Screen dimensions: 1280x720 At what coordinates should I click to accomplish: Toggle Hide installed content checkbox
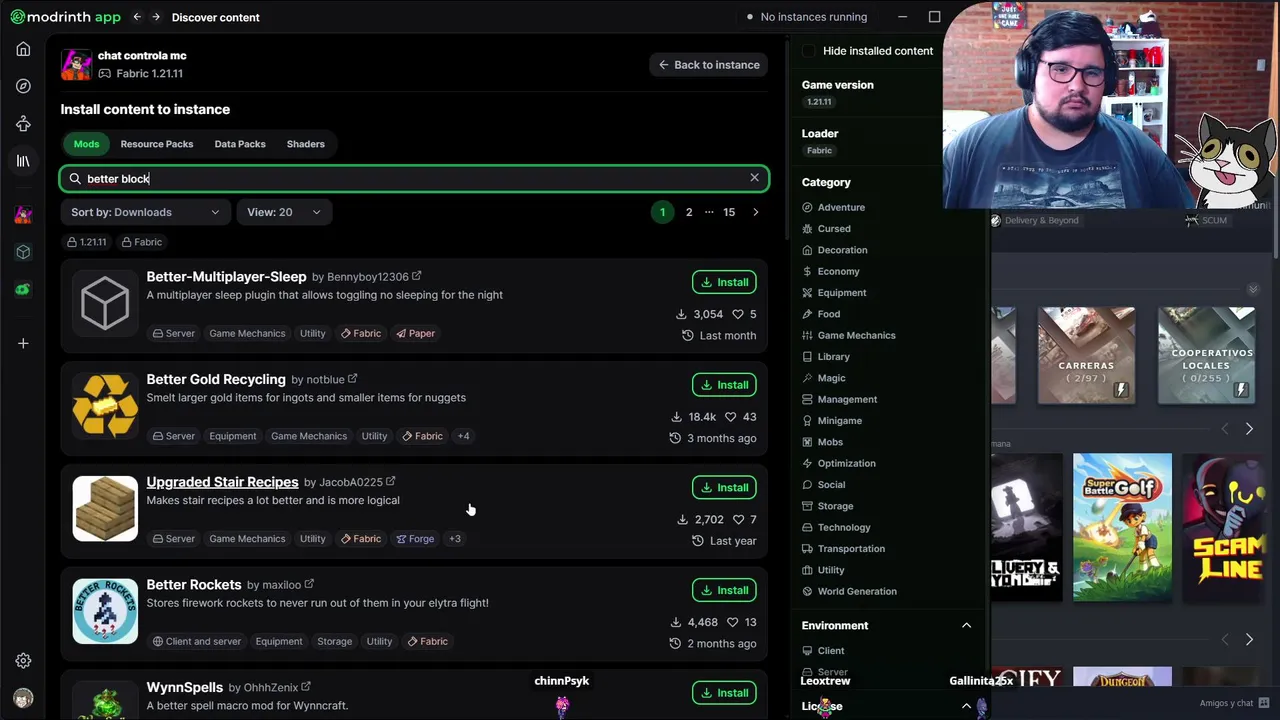click(808, 51)
